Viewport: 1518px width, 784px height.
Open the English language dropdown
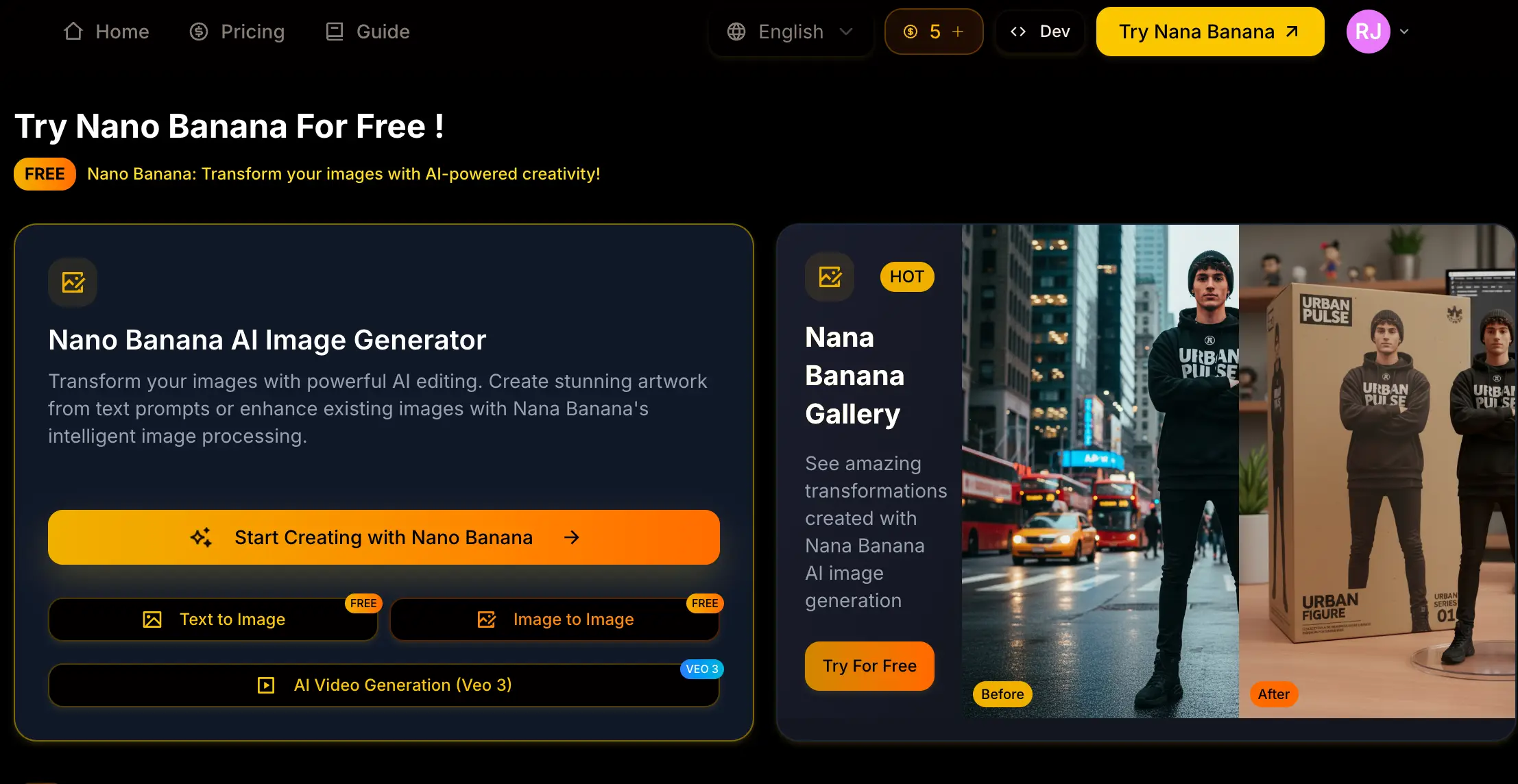pos(791,32)
